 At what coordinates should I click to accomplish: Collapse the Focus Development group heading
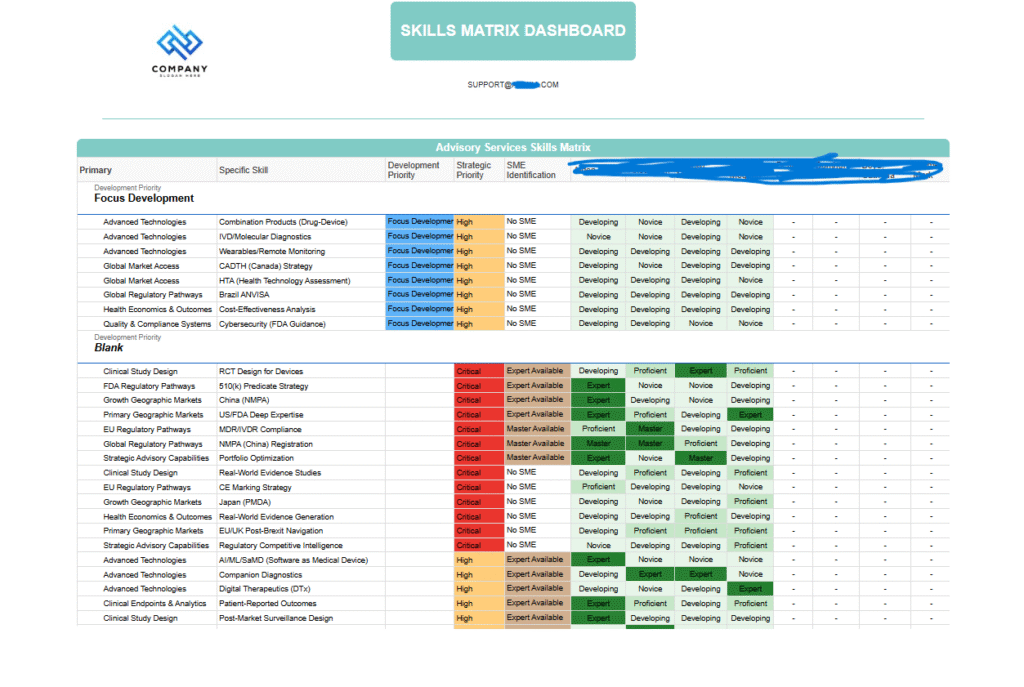tap(144, 198)
